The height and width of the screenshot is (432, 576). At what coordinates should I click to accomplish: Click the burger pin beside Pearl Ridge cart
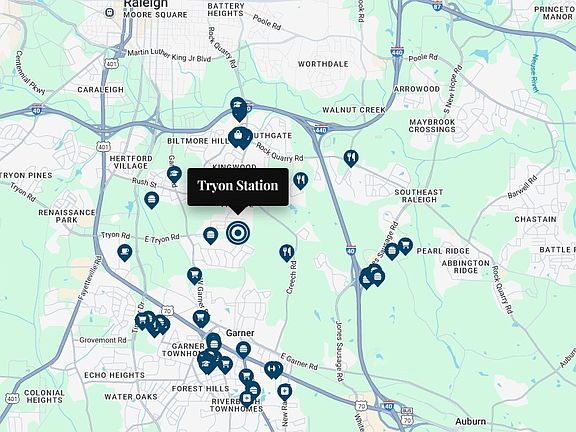click(392, 251)
